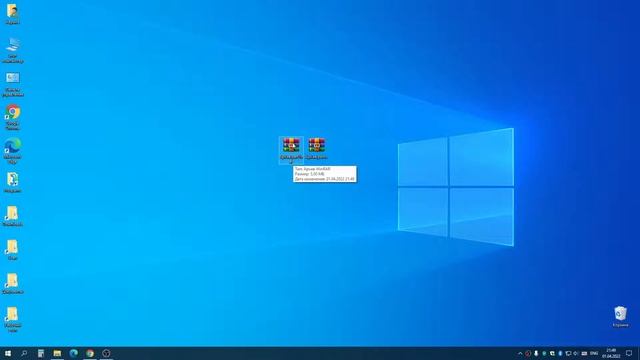This screenshot has height=360, width=640.
Task: Open the taskbar clock and date
Action: (611, 353)
